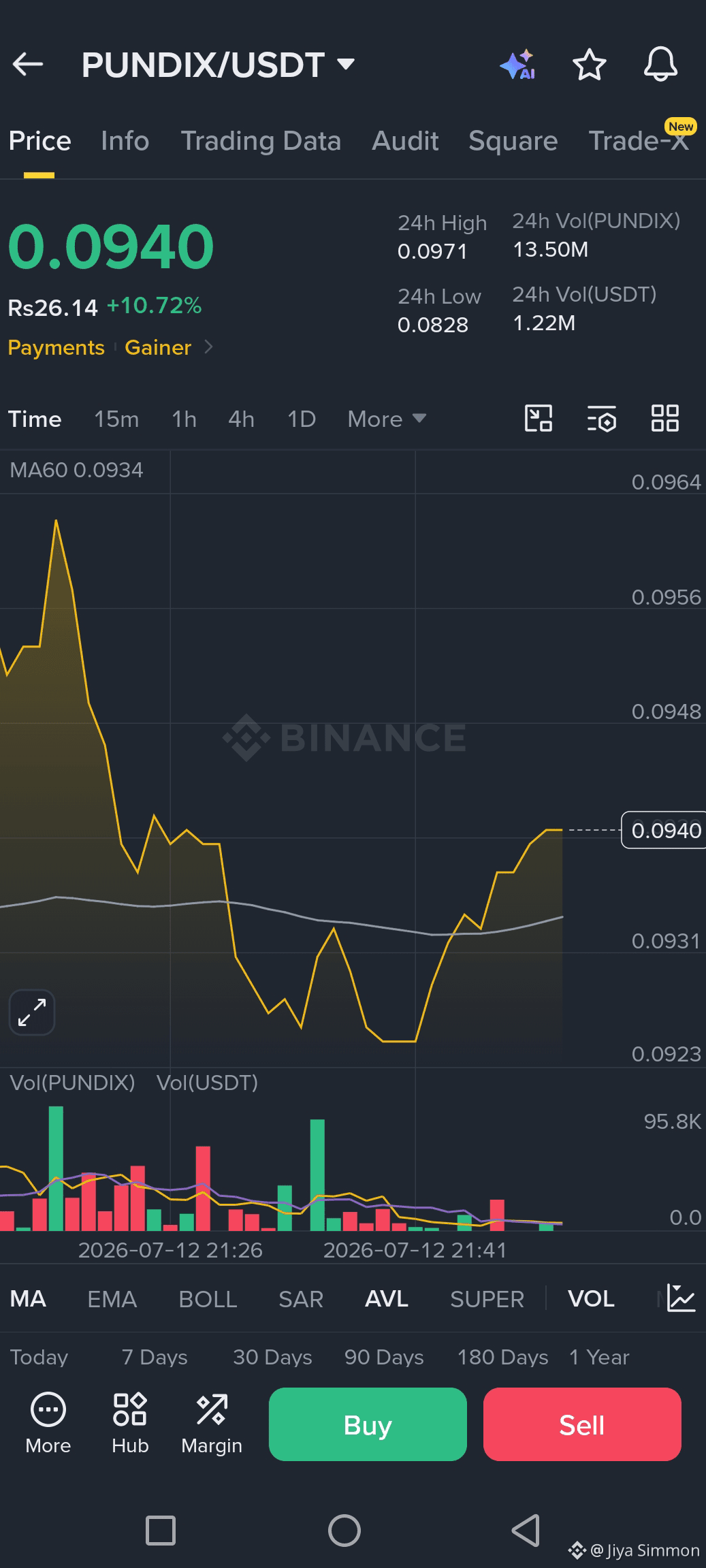Tap the back arrow icon
Image resolution: width=706 pixels, height=1568 pixels.
(x=28, y=65)
